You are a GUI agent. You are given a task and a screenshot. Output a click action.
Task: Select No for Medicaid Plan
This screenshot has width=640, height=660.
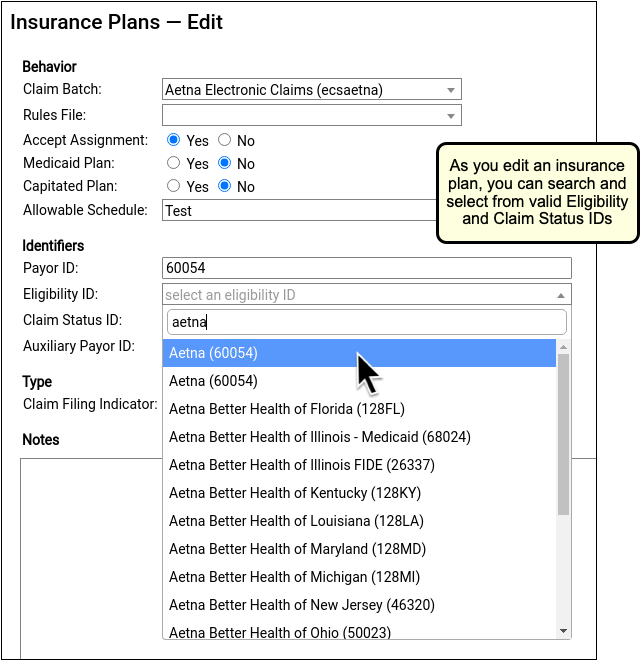pos(224,163)
